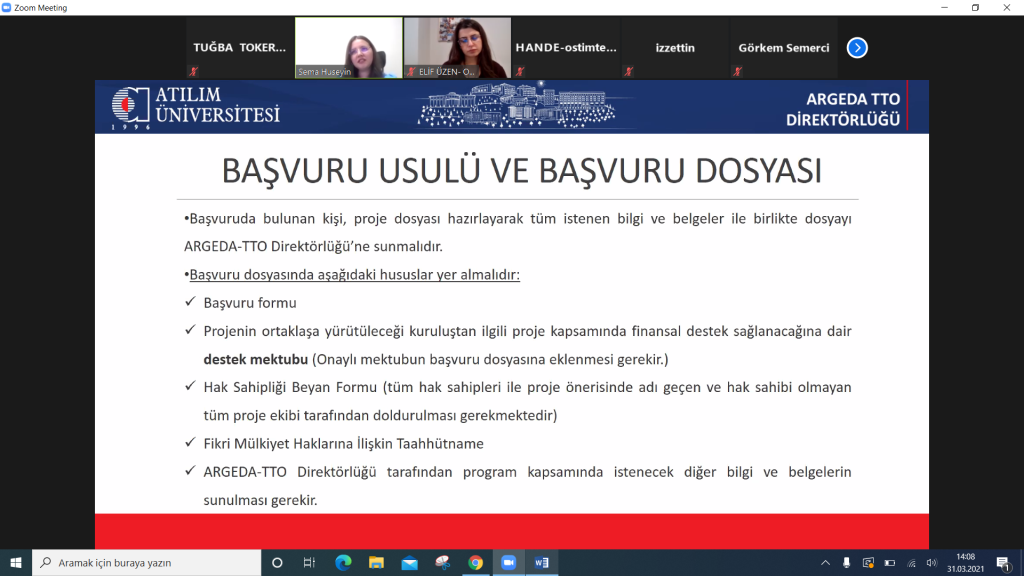Open the Action Center notifications
Image resolution: width=1024 pixels, height=576 pixels.
click(x=1002, y=563)
